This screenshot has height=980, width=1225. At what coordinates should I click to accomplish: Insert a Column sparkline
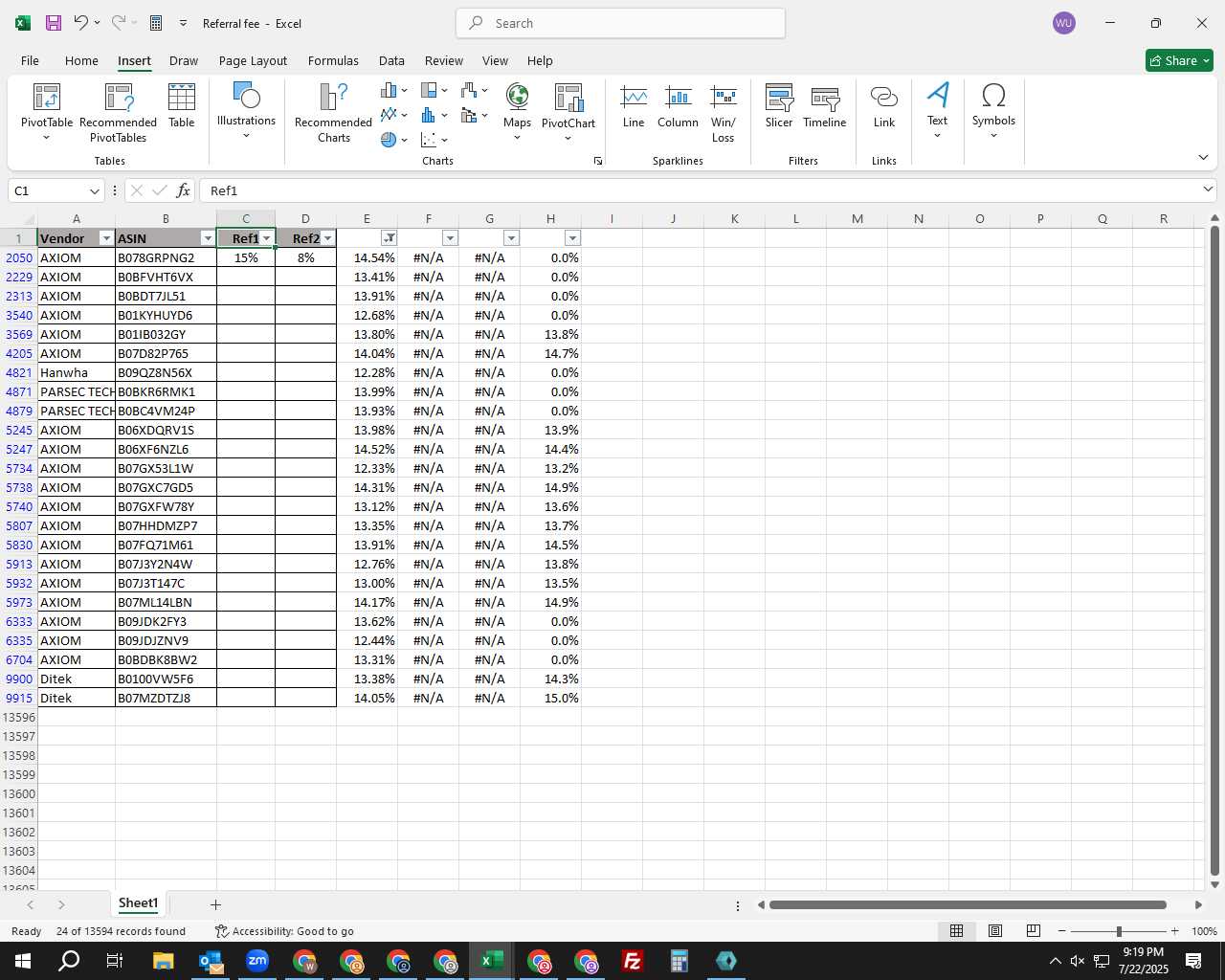click(x=678, y=105)
